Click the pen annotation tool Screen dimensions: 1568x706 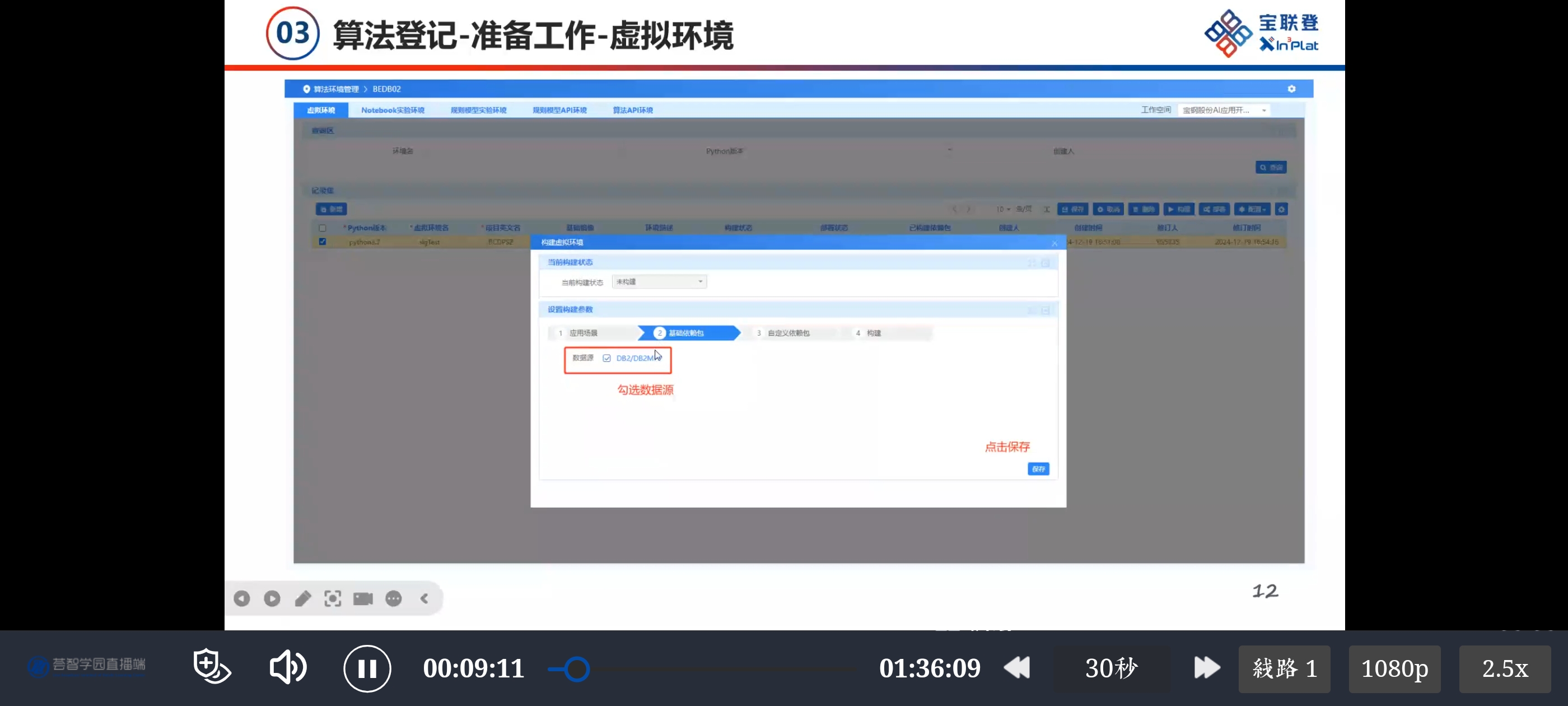[x=302, y=598]
